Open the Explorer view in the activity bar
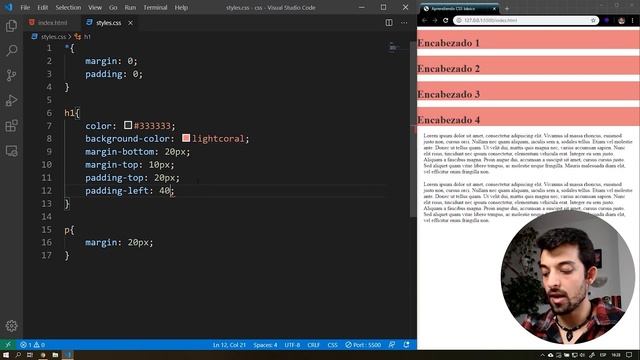 11,26
